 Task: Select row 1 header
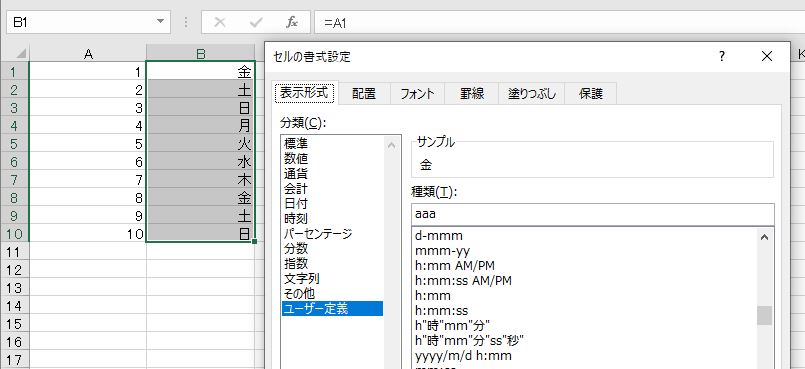(x=14, y=71)
